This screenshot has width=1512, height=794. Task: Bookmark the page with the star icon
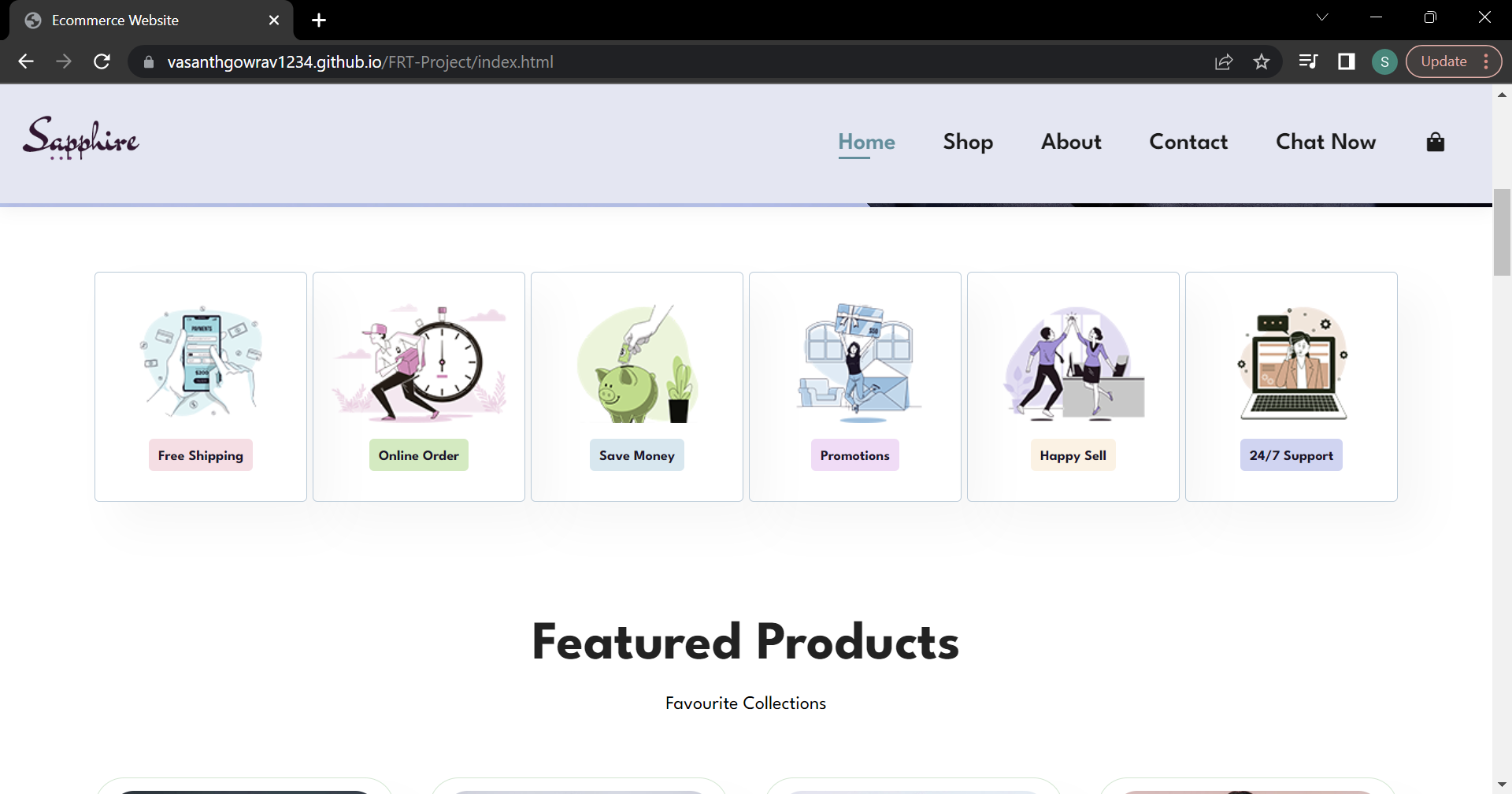pyautogui.click(x=1262, y=61)
